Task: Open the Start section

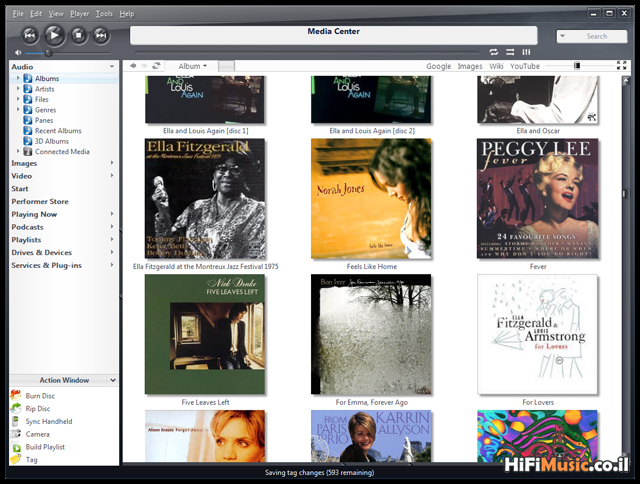Action: [x=20, y=189]
